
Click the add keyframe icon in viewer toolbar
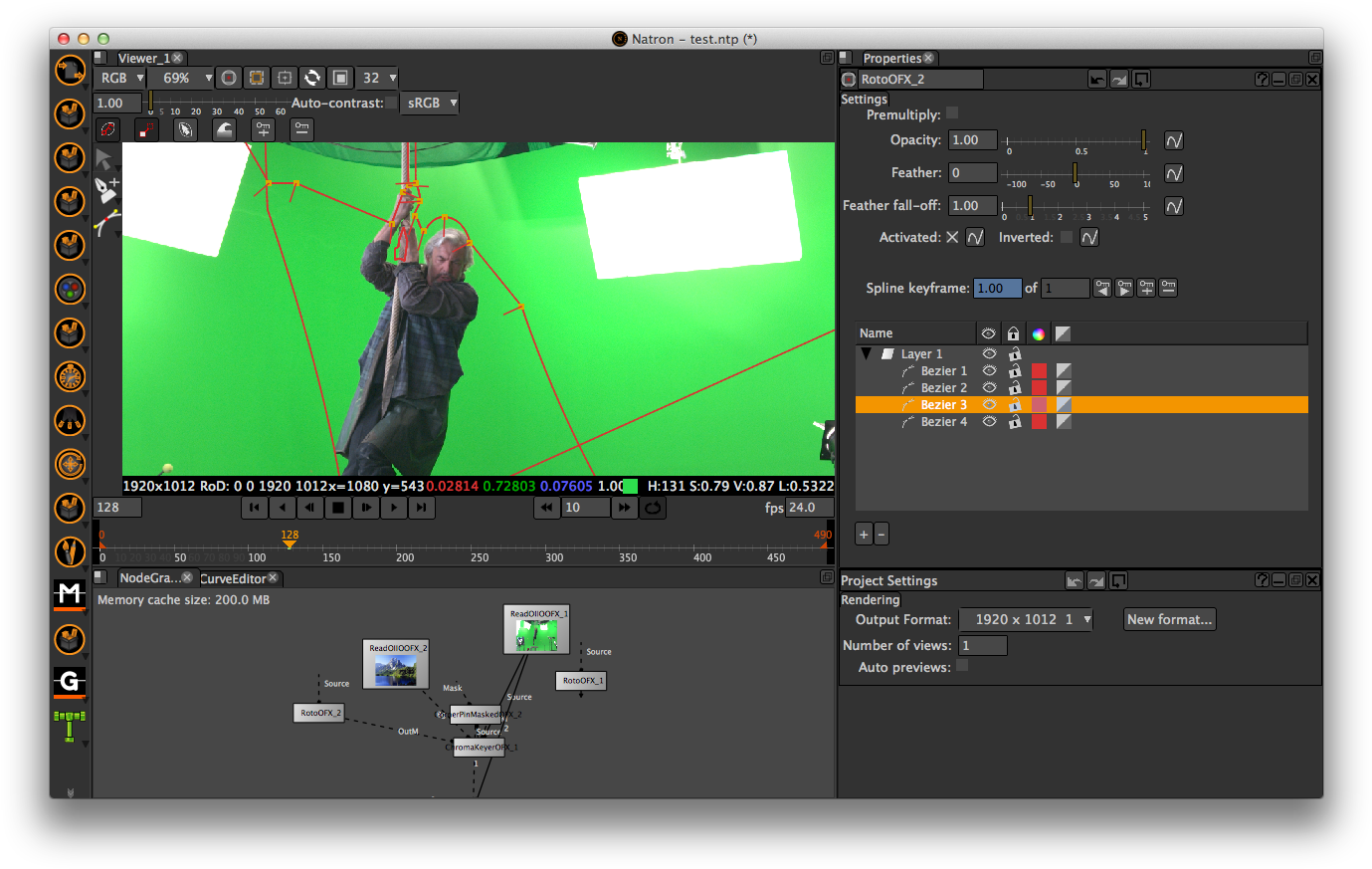pos(265,129)
